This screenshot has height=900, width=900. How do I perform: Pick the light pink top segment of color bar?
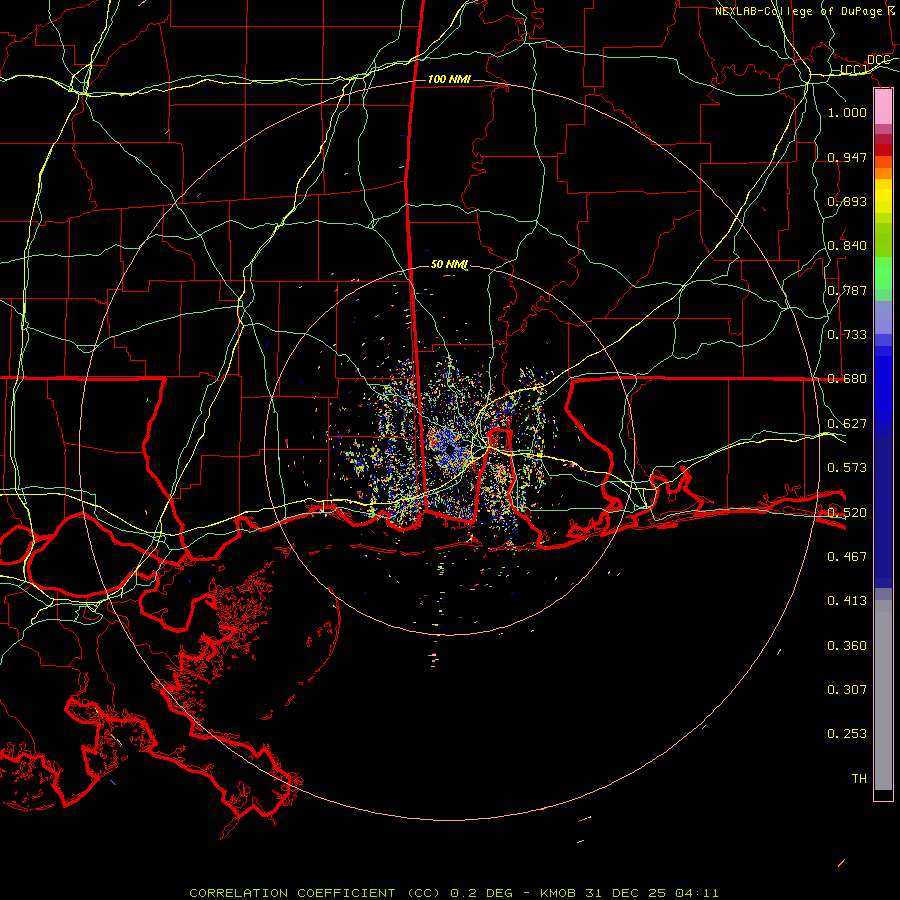pyautogui.click(x=883, y=107)
